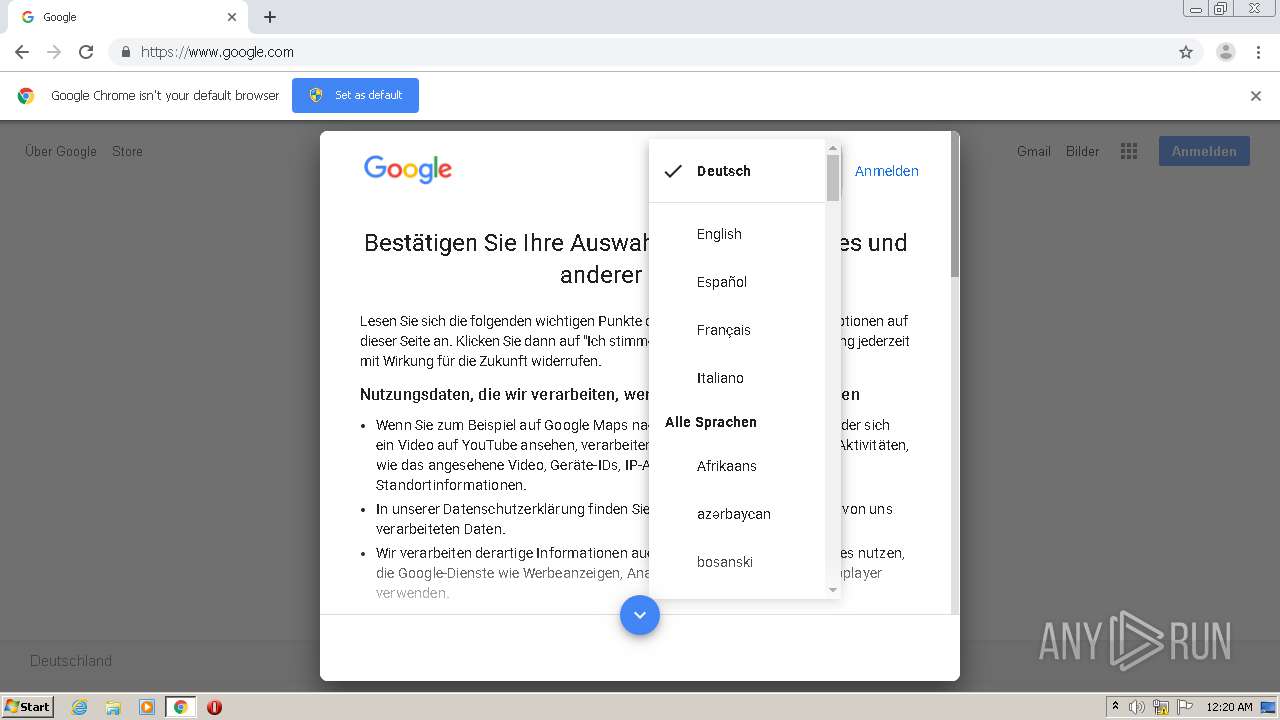Click the browser forward arrow
This screenshot has width=1280, height=720.
[x=54, y=52]
